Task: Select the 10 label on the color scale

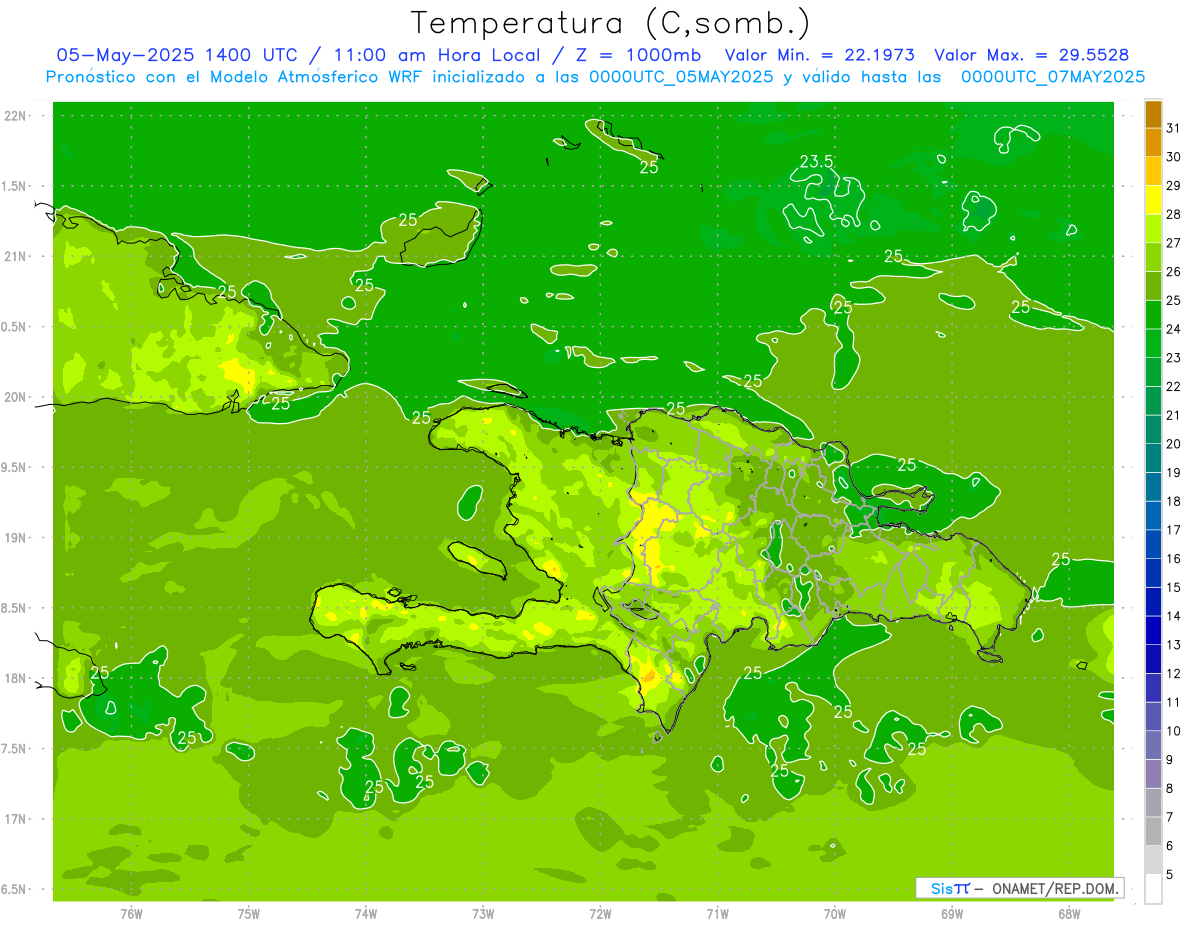Action: [1174, 731]
